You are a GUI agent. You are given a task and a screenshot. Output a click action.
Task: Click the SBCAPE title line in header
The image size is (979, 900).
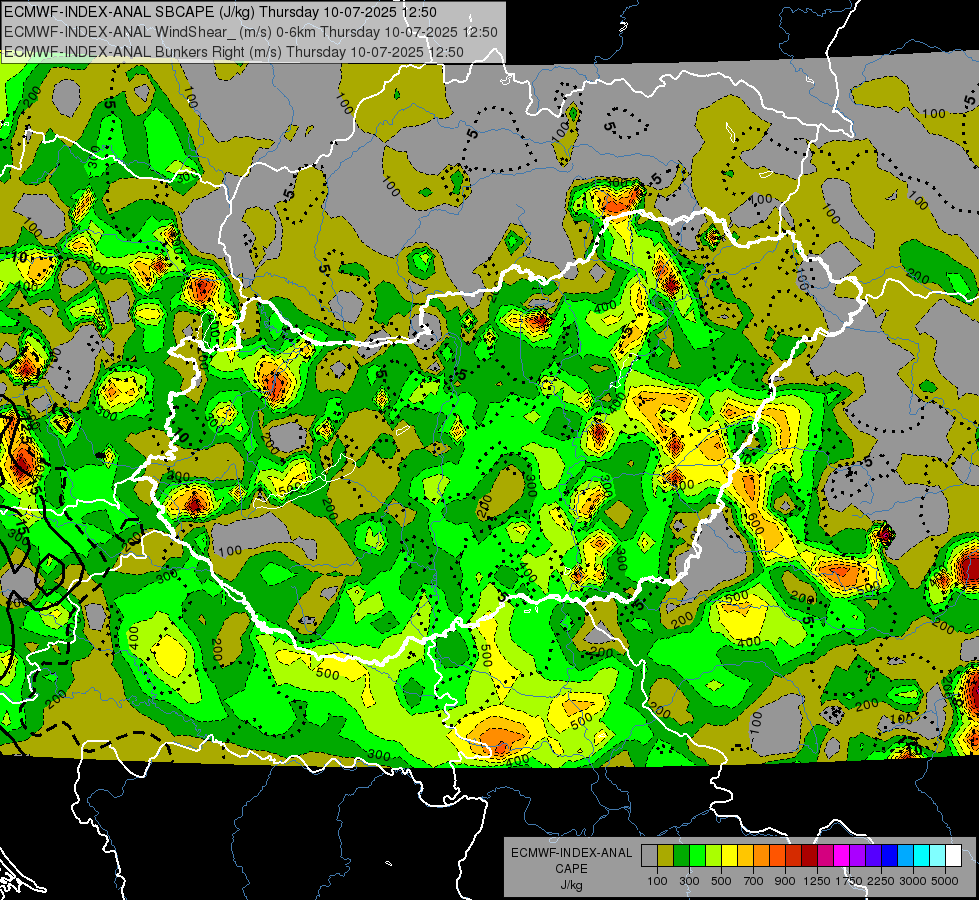tap(220, 12)
